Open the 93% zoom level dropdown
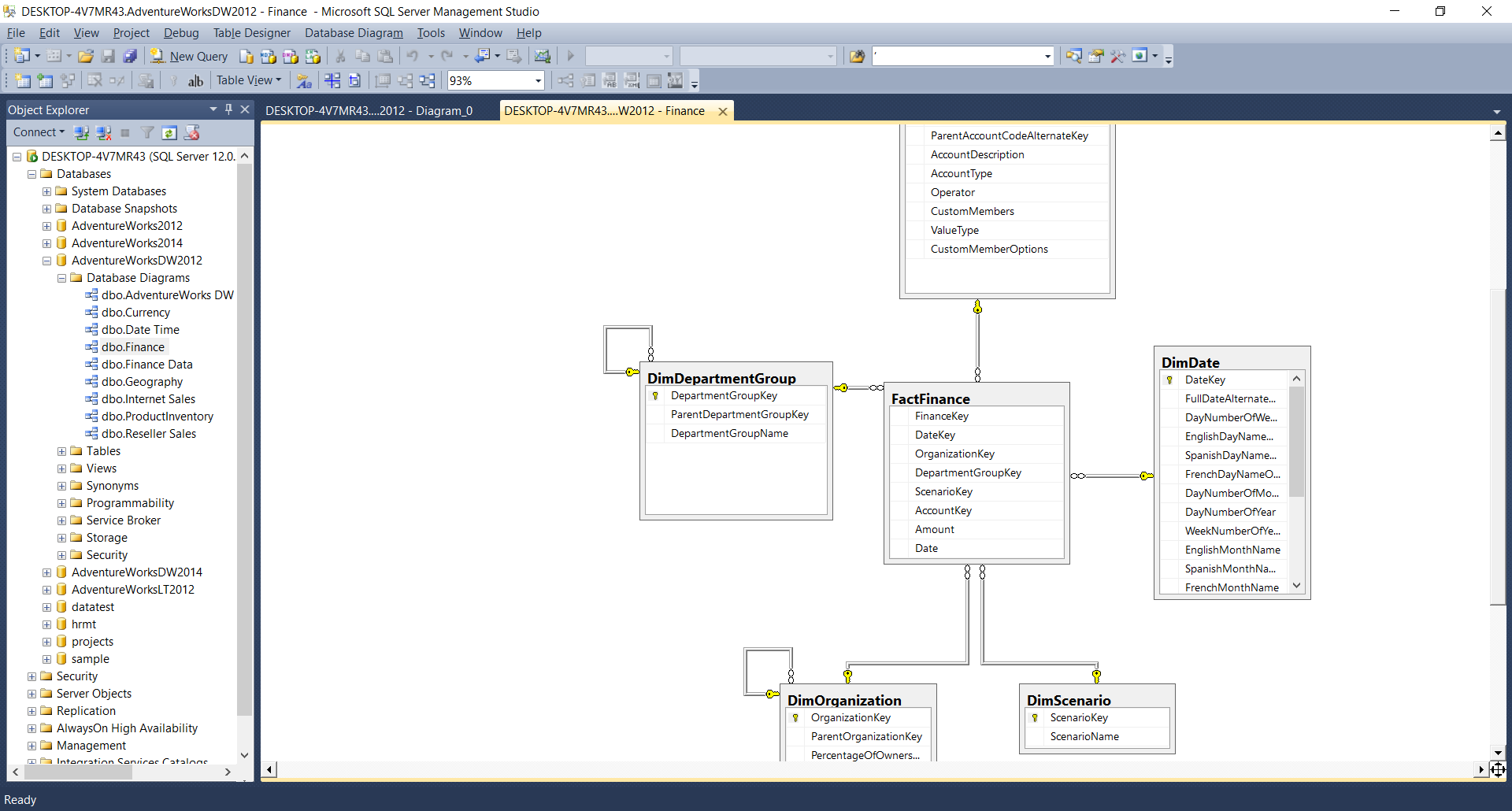This screenshot has width=1512, height=811. pos(538,80)
